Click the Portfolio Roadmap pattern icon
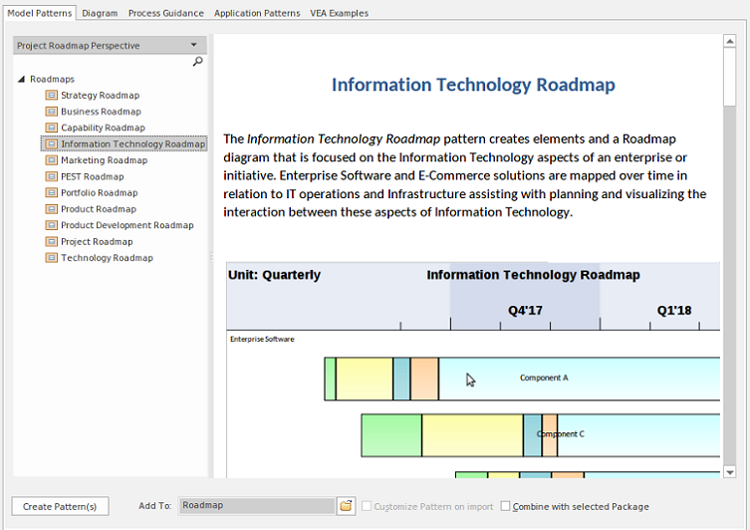 [x=51, y=193]
